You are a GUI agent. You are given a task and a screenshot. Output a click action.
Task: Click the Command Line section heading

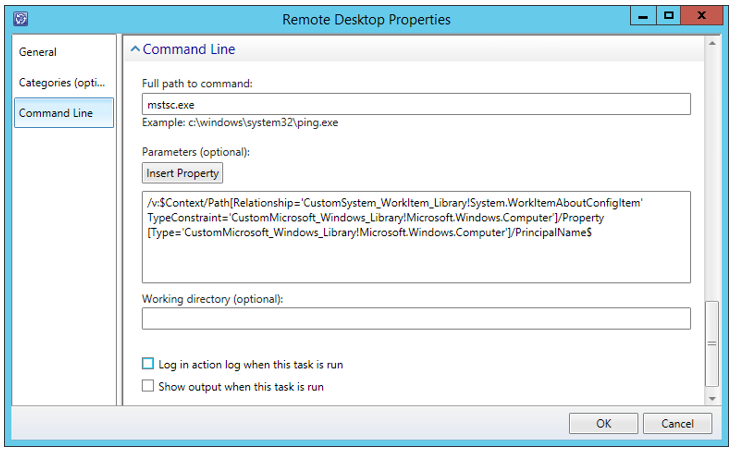tap(189, 49)
